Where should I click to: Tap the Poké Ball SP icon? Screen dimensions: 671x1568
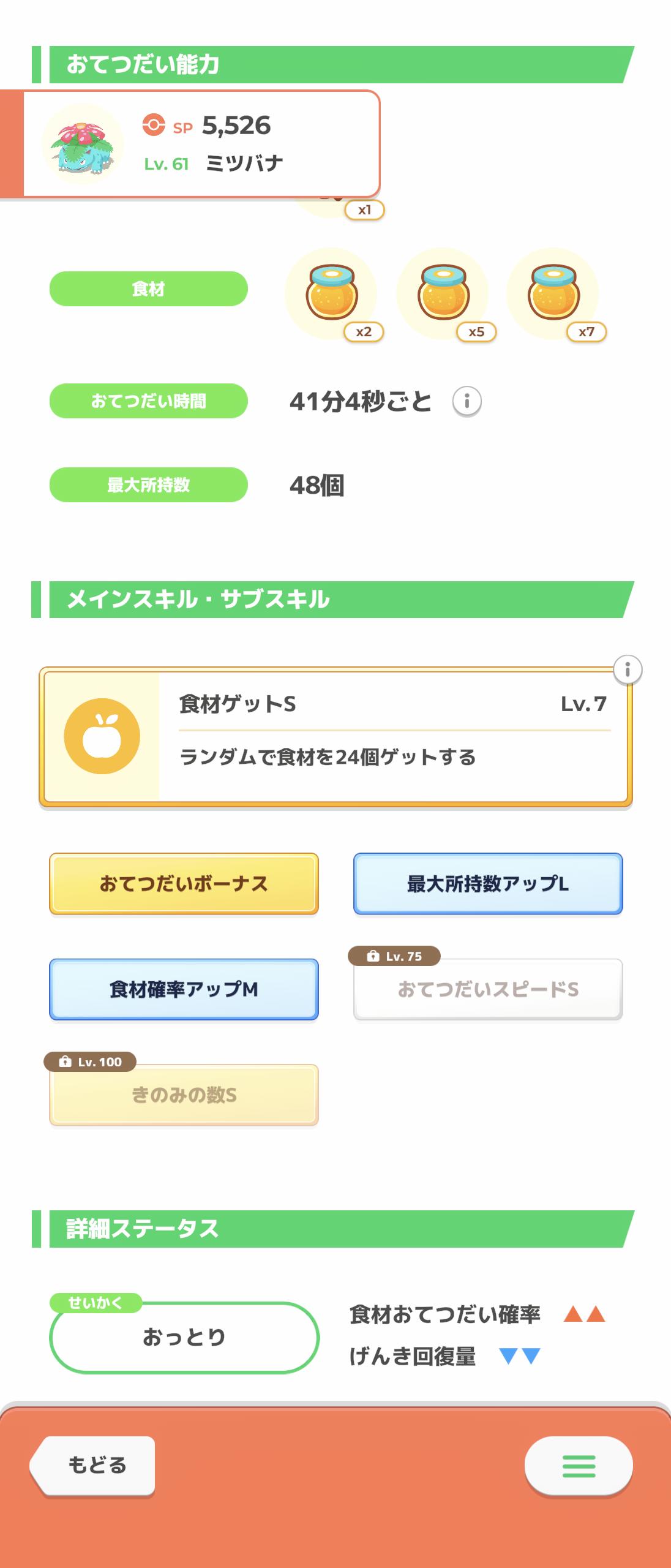pos(153,125)
